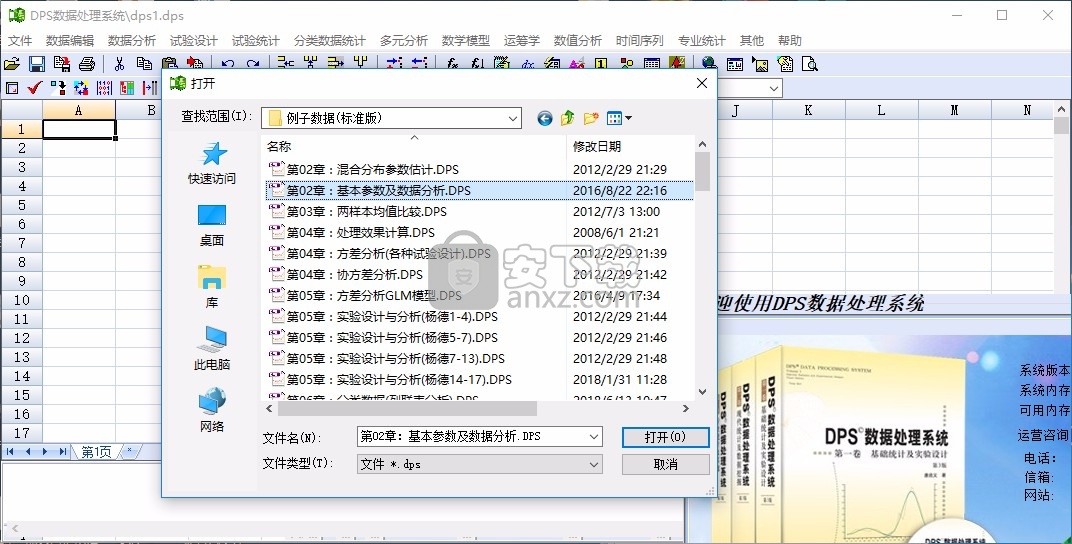Jump to last sheet navigation arrow

click(x=62, y=451)
